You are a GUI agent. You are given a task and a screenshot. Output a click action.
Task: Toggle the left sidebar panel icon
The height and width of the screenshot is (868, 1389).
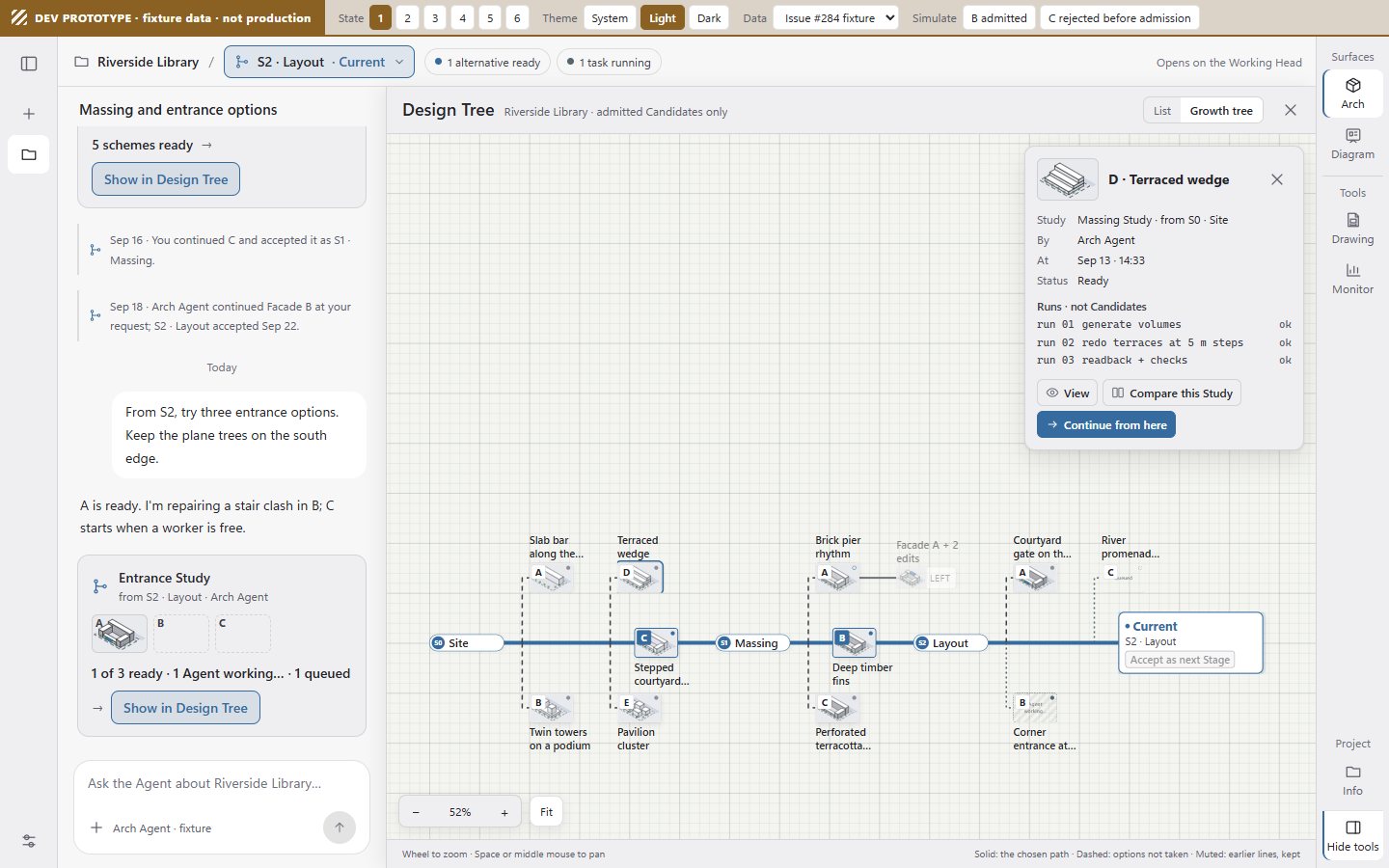[x=29, y=64]
